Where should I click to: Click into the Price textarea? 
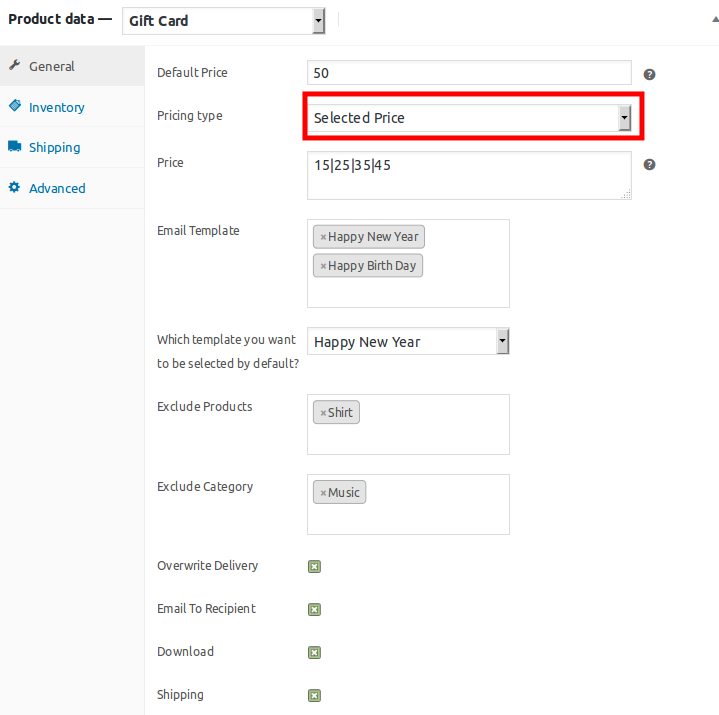469,176
